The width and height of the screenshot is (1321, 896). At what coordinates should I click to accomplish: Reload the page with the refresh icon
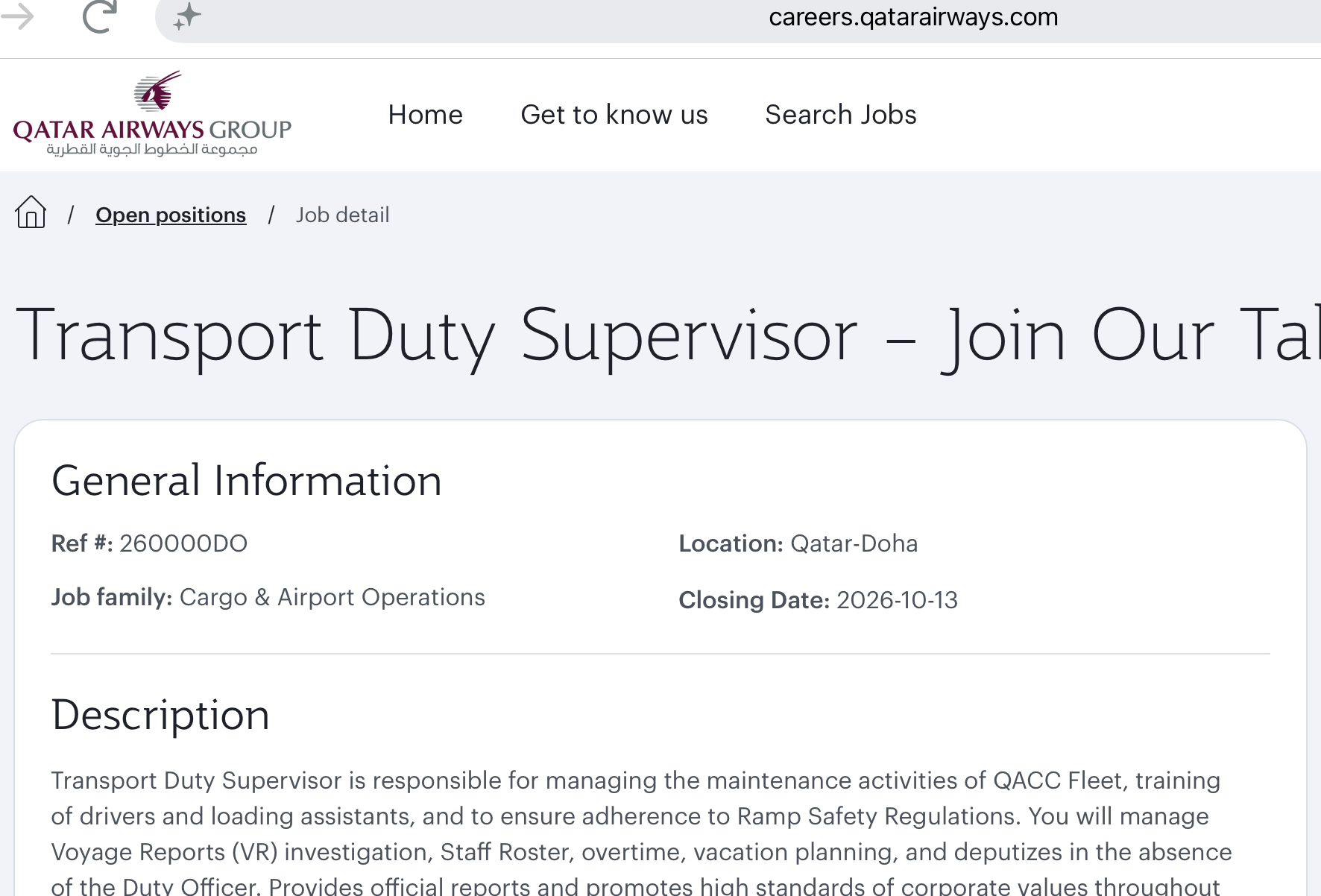99,16
